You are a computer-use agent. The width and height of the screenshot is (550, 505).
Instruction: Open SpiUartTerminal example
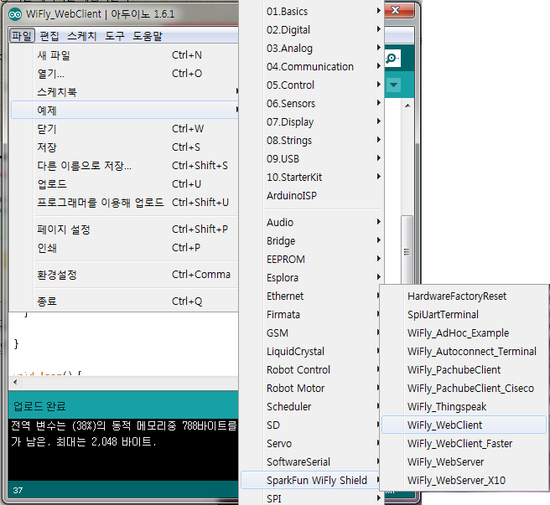tap(464, 315)
